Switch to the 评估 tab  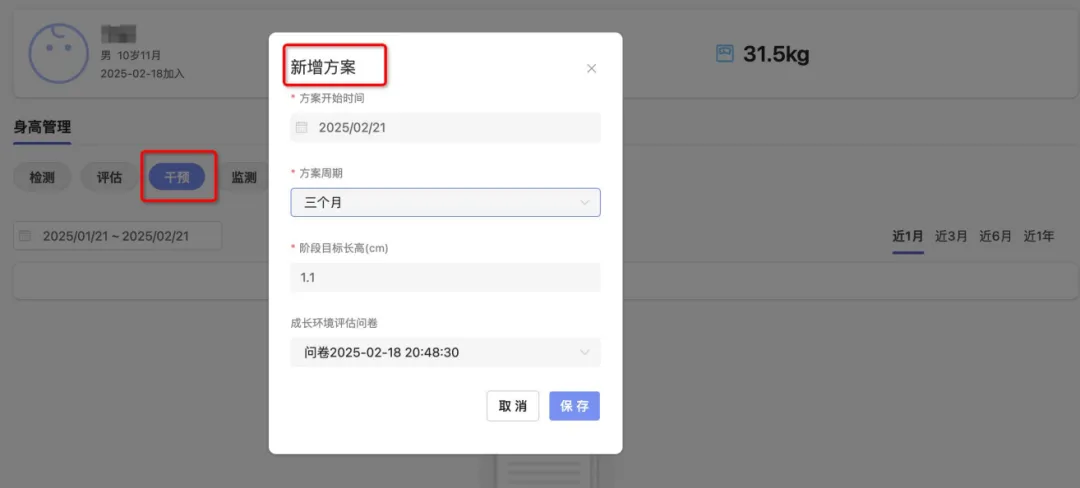tap(109, 178)
